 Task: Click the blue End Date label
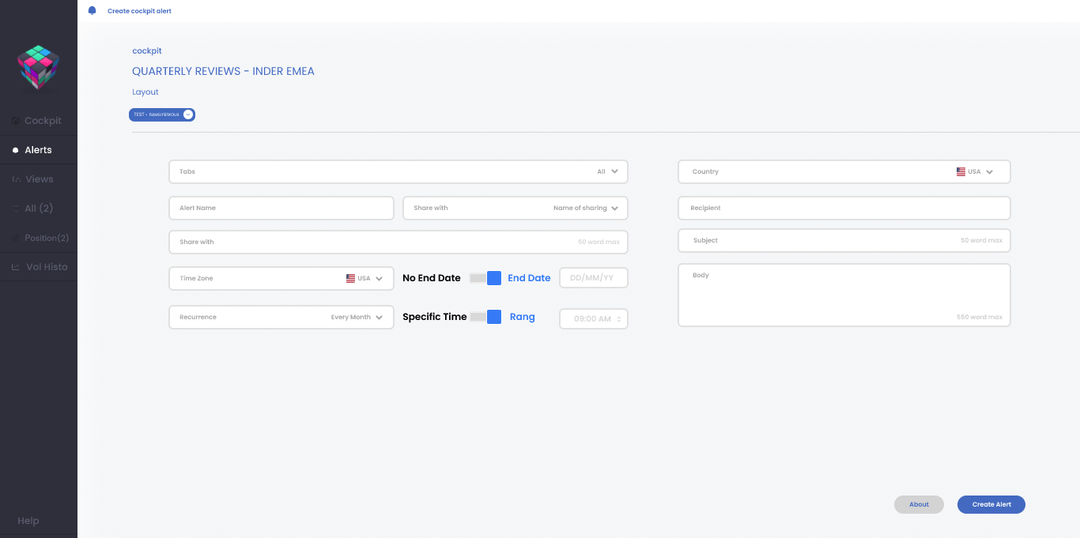tap(529, 278)
